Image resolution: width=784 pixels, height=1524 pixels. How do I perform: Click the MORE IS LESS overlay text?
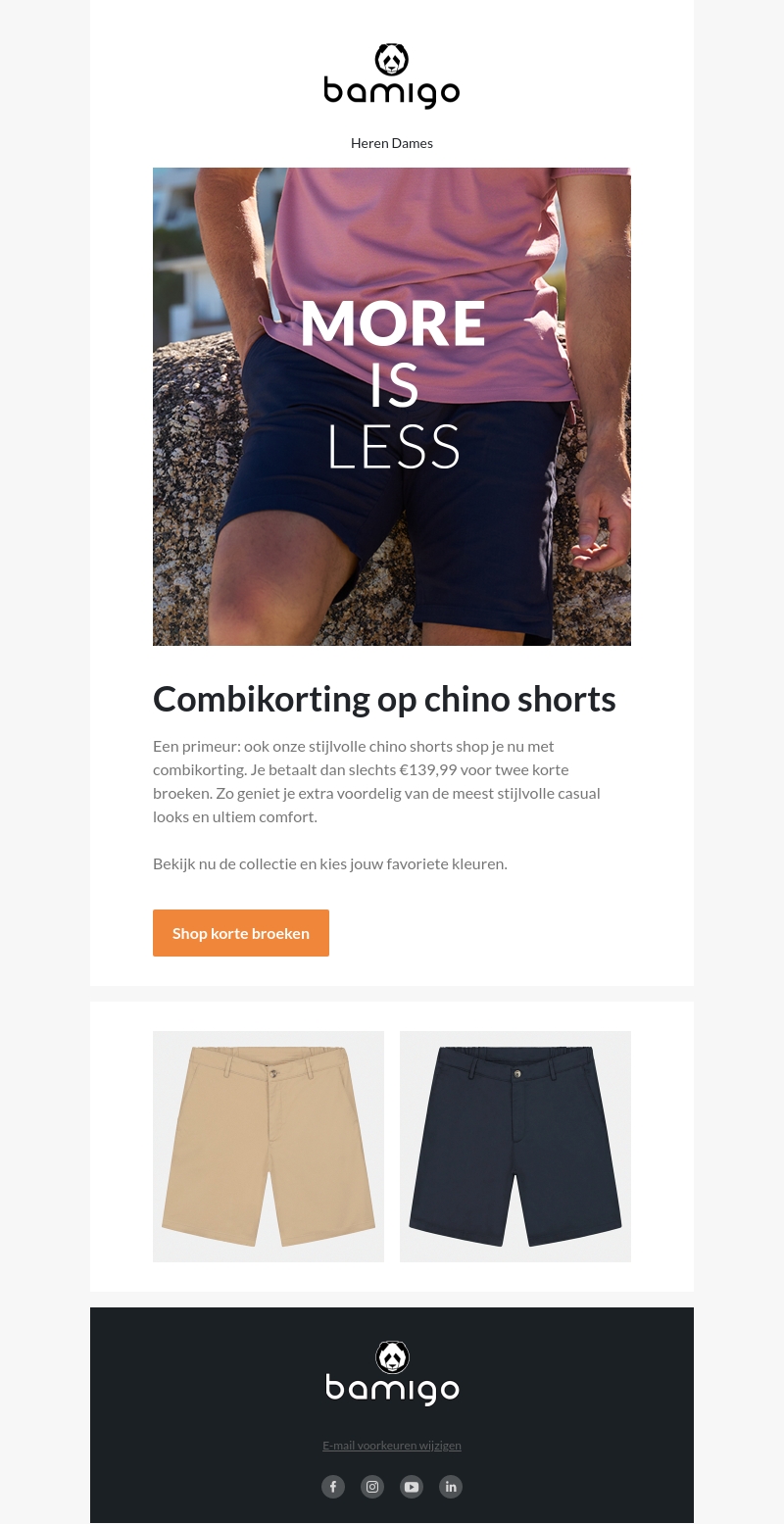(x=393, y=384)
